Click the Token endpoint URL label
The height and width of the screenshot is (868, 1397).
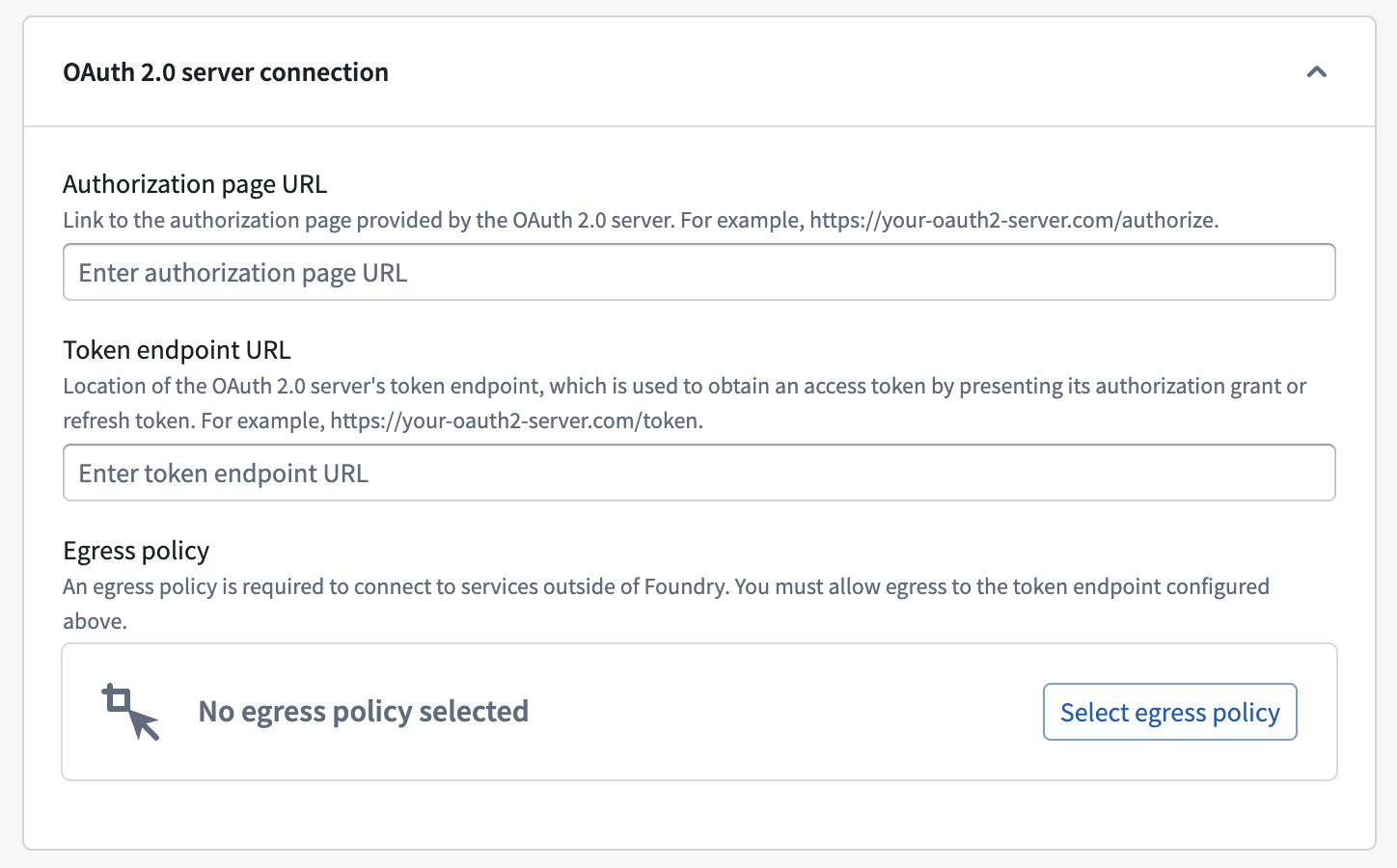(177, 350)
